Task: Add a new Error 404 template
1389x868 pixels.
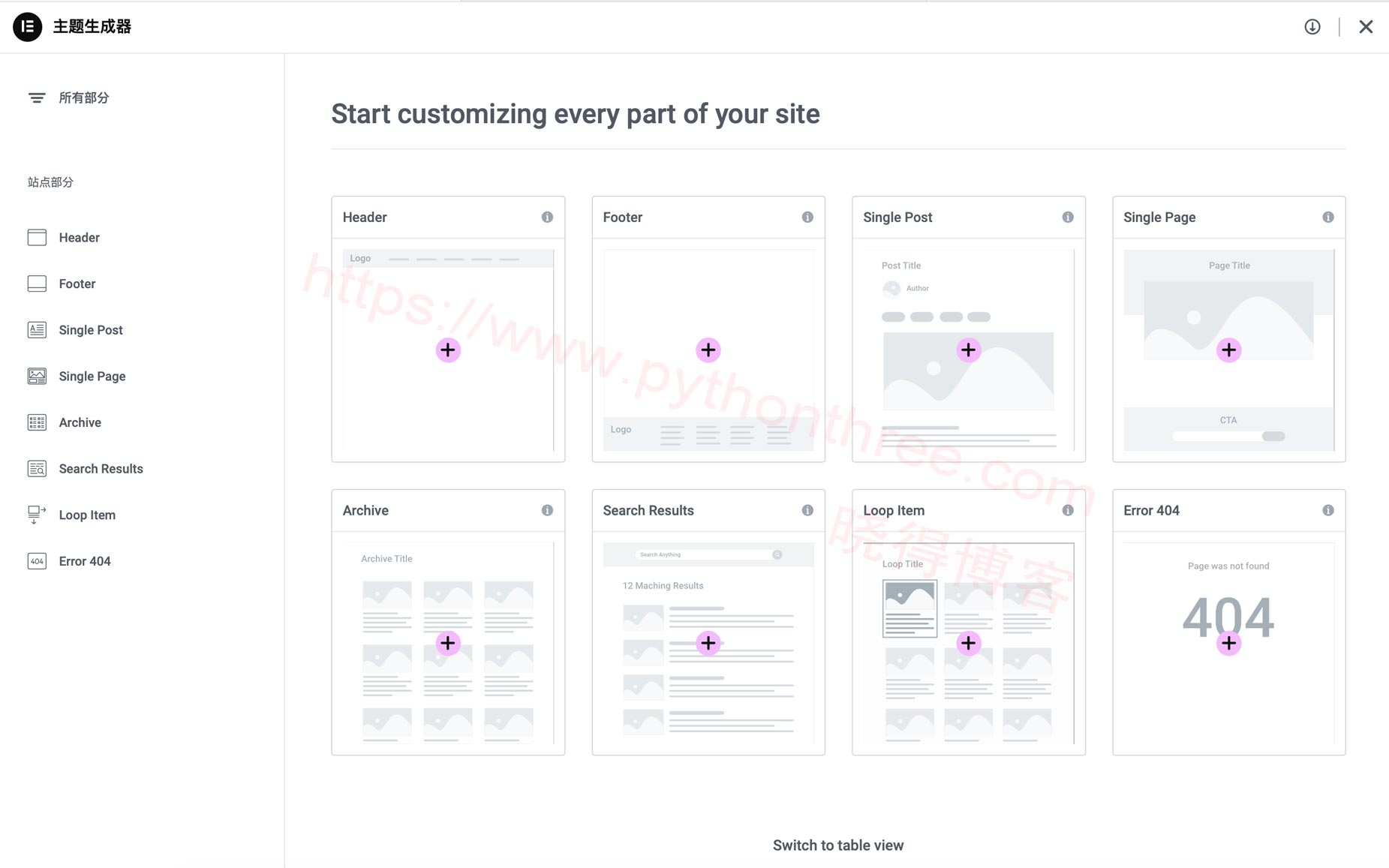Action: click(1228, 643)
